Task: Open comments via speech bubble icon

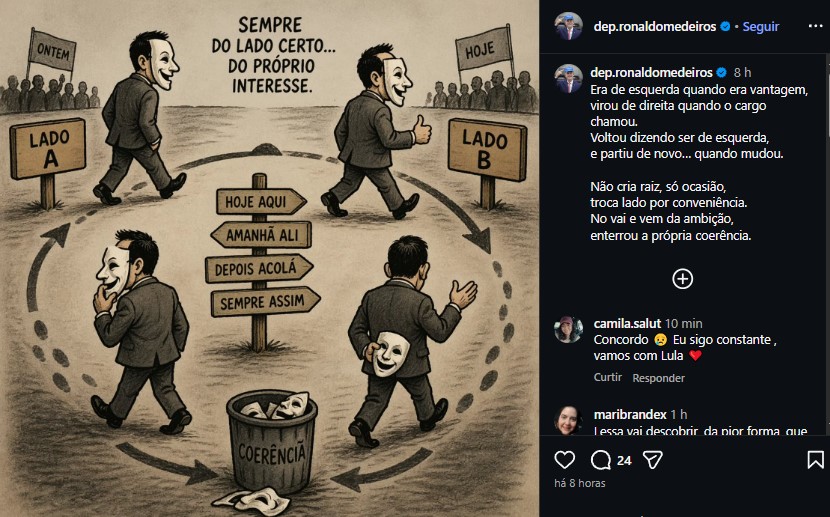Action: click(x=601, y=460)
